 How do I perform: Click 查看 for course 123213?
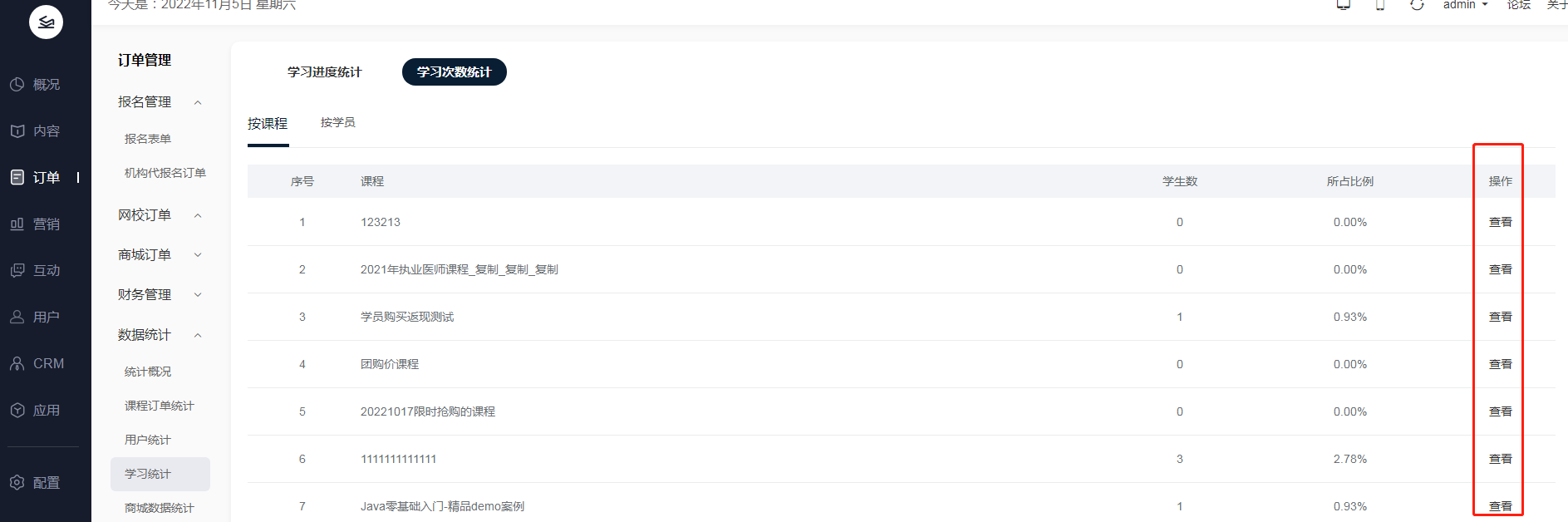coord(1500,222)
